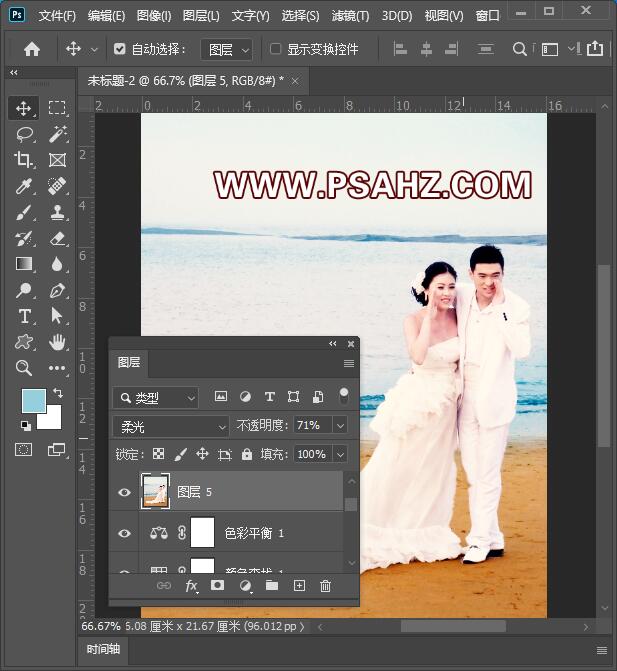This screenshot has width=617, height=671.
Task: Select the Rectangular Marquee tool
Action: click(57, 108)
